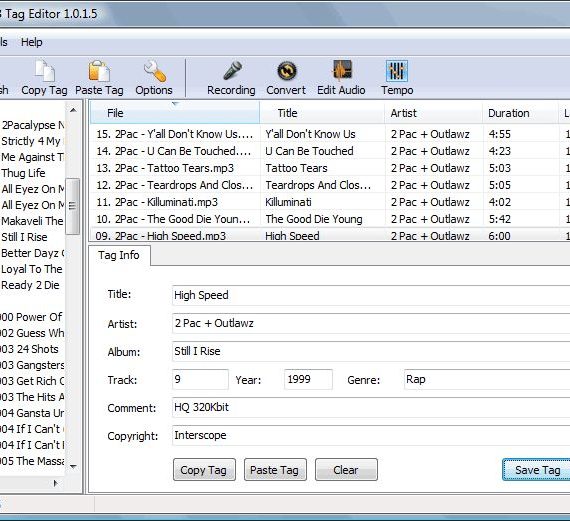Click the Copy Tag toolbar icon
This screenshot has width=570, height=521.
click(44, 71)
